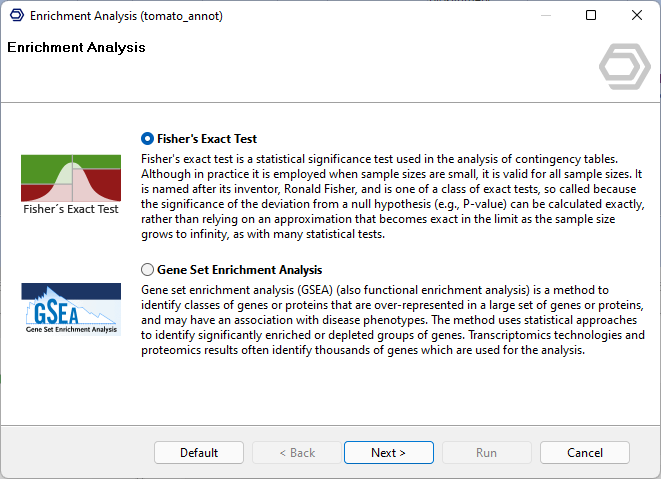The image size is (661, 479).
Task: Proceed with the Next > button
Action: tap(388, 453)
